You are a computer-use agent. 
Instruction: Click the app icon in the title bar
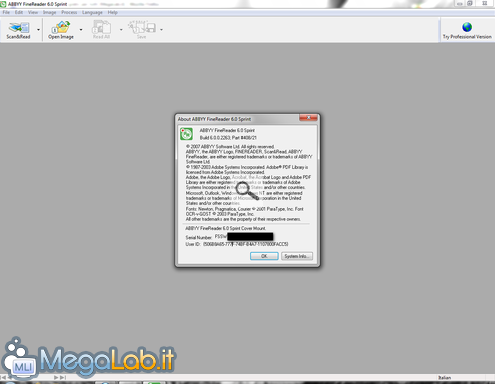point(3,4)
